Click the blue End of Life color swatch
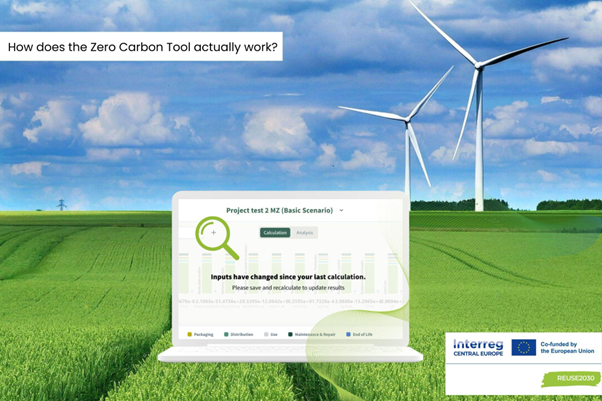 (347, 334)
